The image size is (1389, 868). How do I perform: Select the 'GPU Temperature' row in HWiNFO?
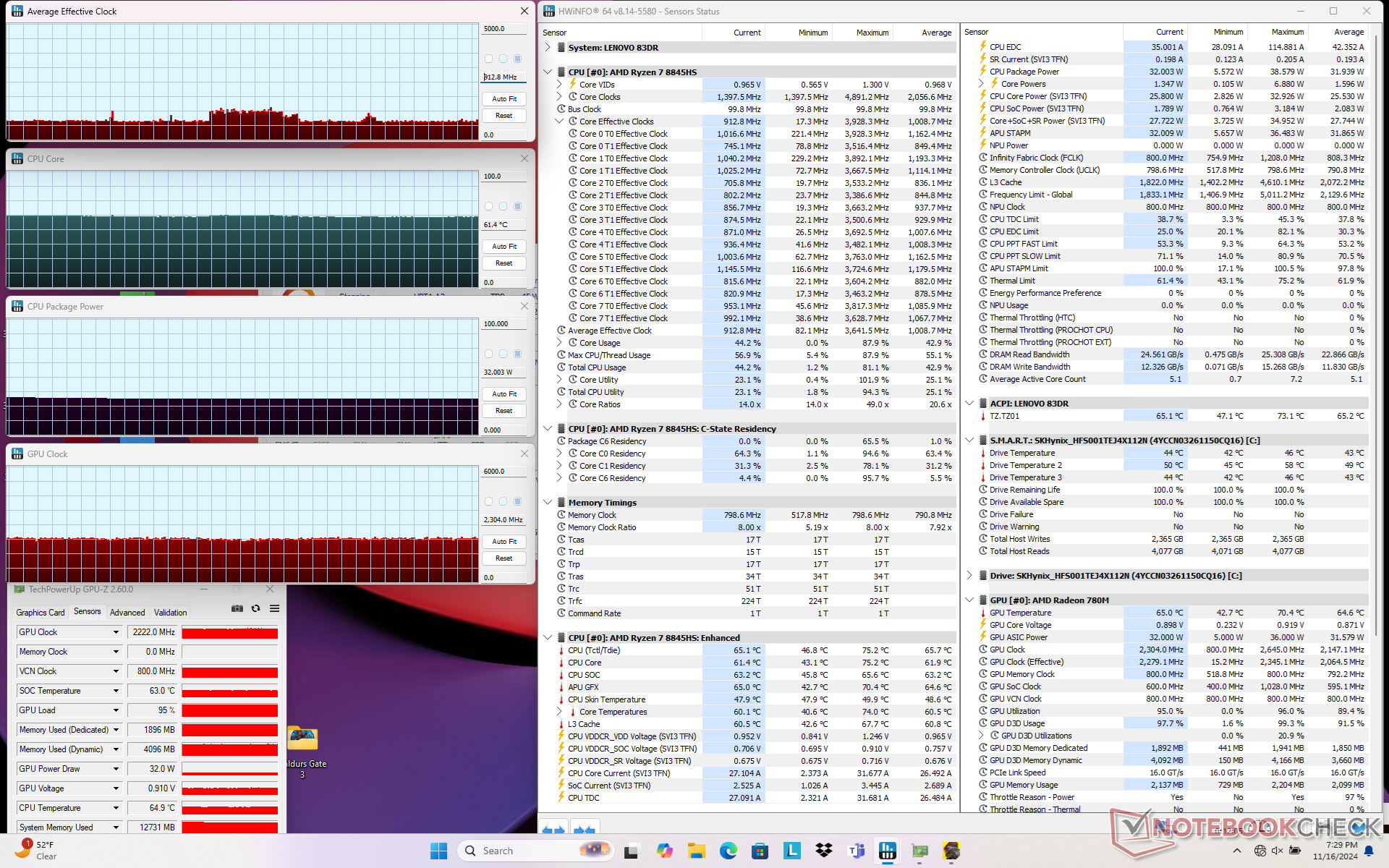pos(1173,613)
